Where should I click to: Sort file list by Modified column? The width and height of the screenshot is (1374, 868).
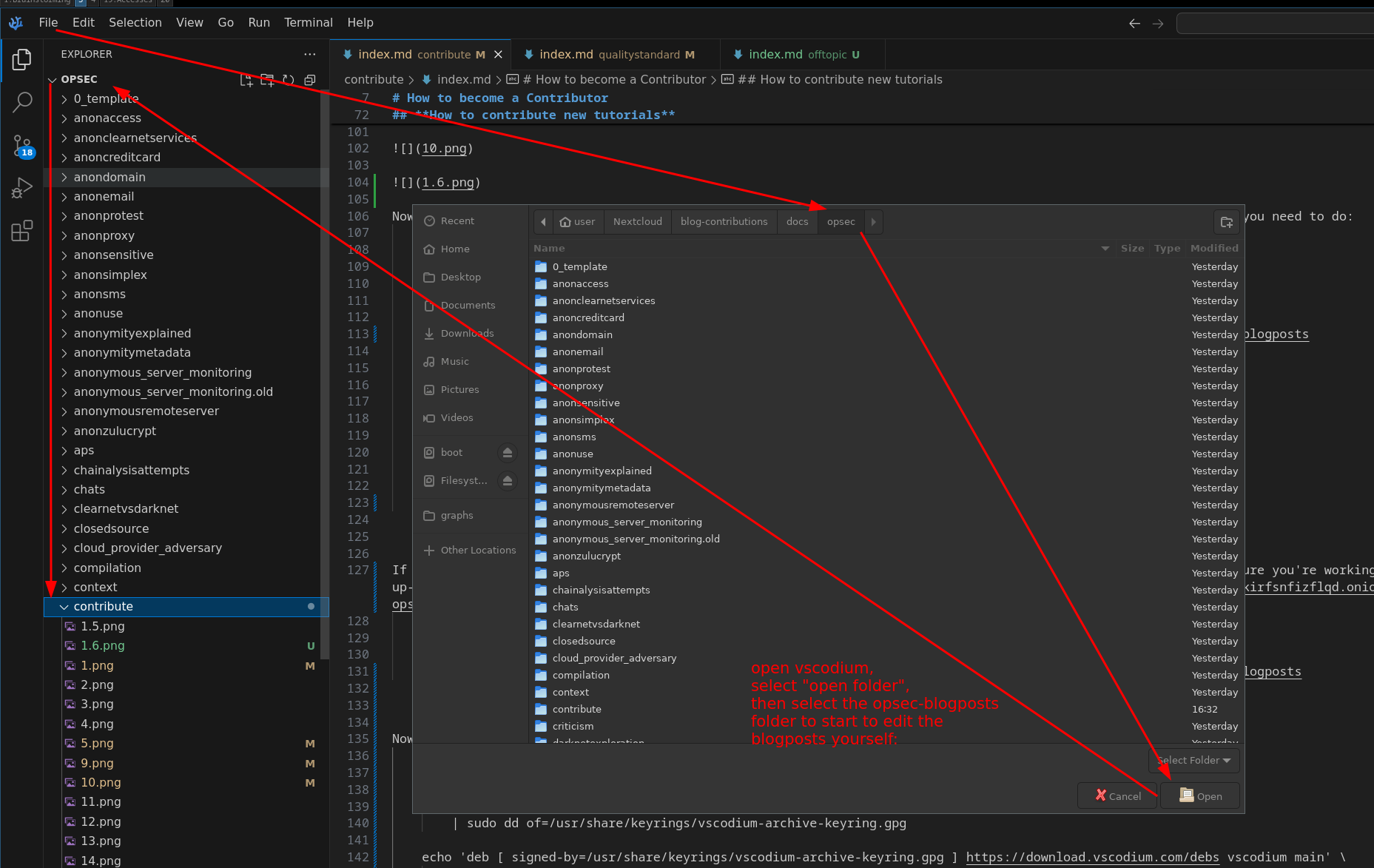coord(1213,249)
